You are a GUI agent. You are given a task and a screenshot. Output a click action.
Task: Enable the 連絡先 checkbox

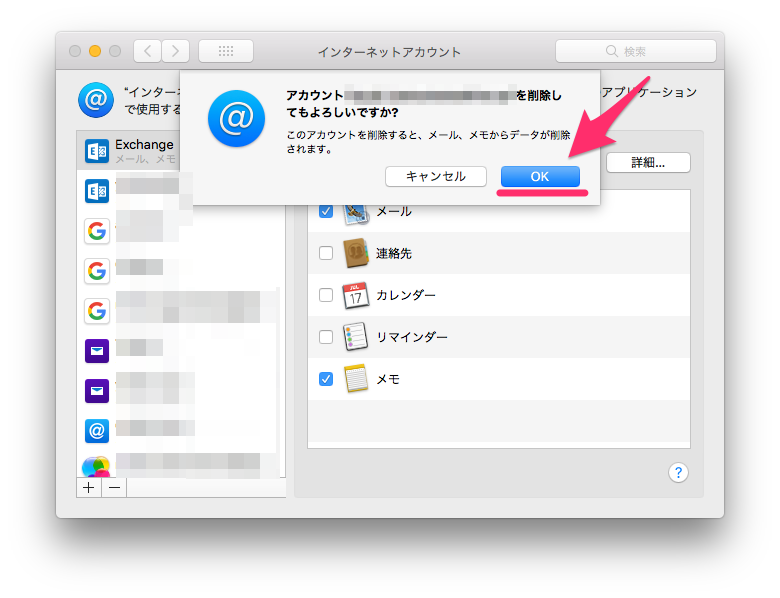pyautogui.click(x=326, y=253)
